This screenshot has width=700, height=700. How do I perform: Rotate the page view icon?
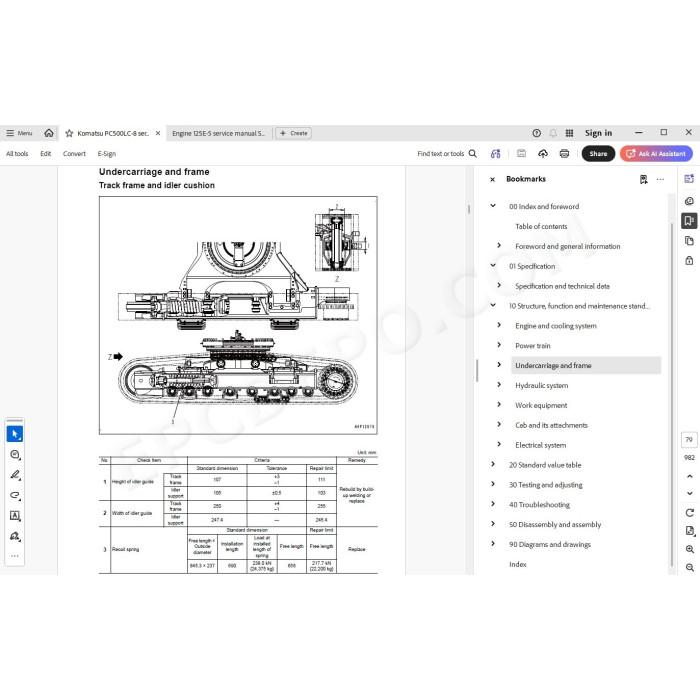(689, 512)
